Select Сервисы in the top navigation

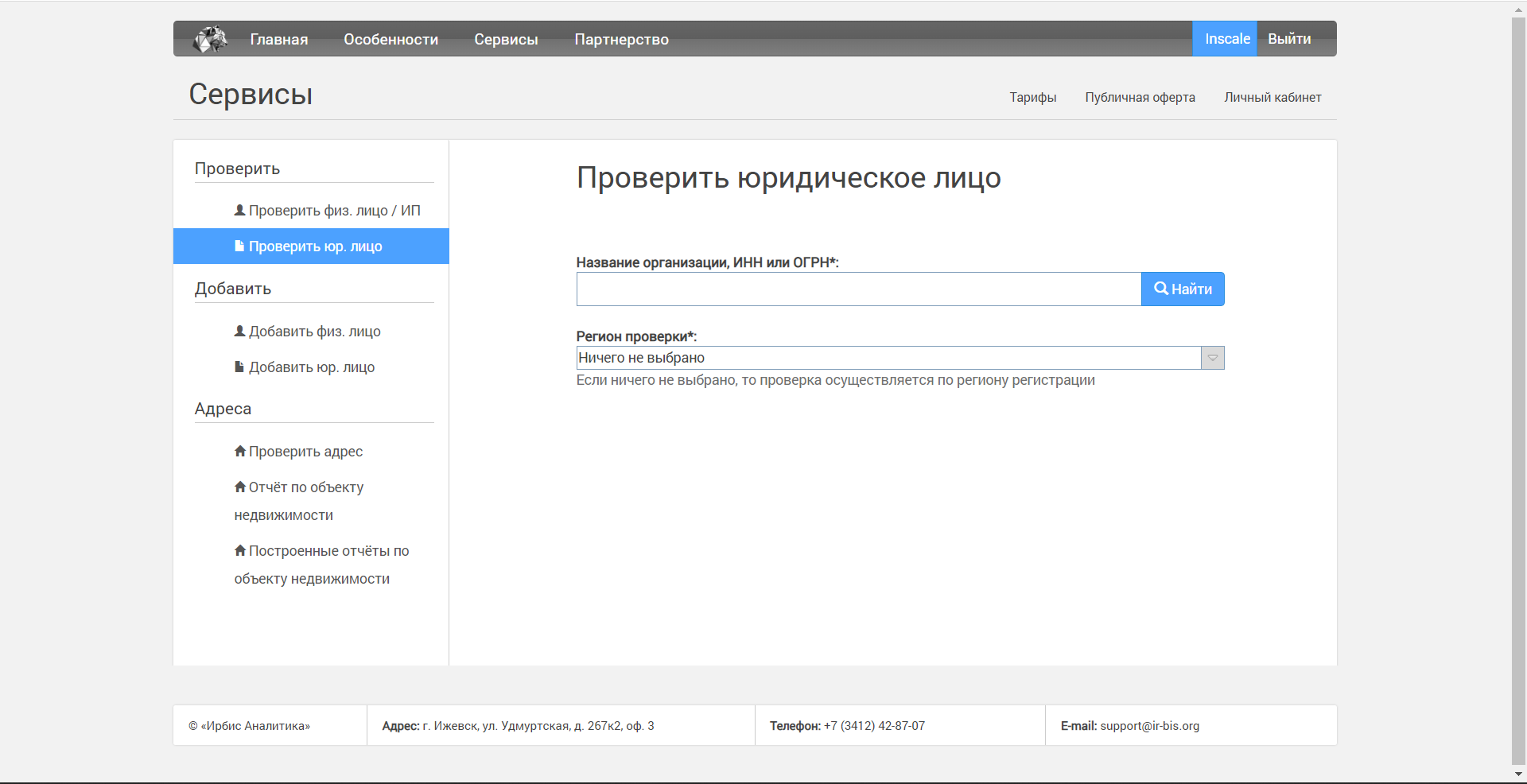[507, 39]
